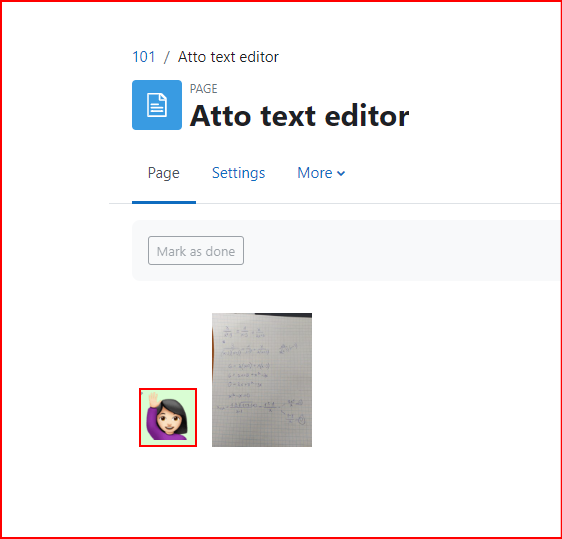
Task: Click the emoji's purple shirt
Action: [x=154, y=425]
